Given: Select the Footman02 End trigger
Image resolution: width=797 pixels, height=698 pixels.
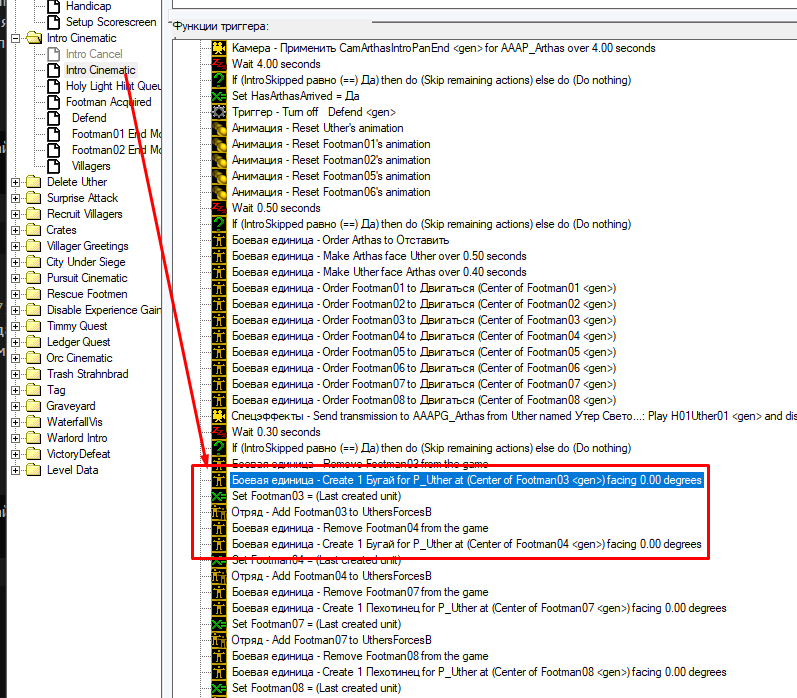Looking at the screenshot, I should click(x=116, y=150).
